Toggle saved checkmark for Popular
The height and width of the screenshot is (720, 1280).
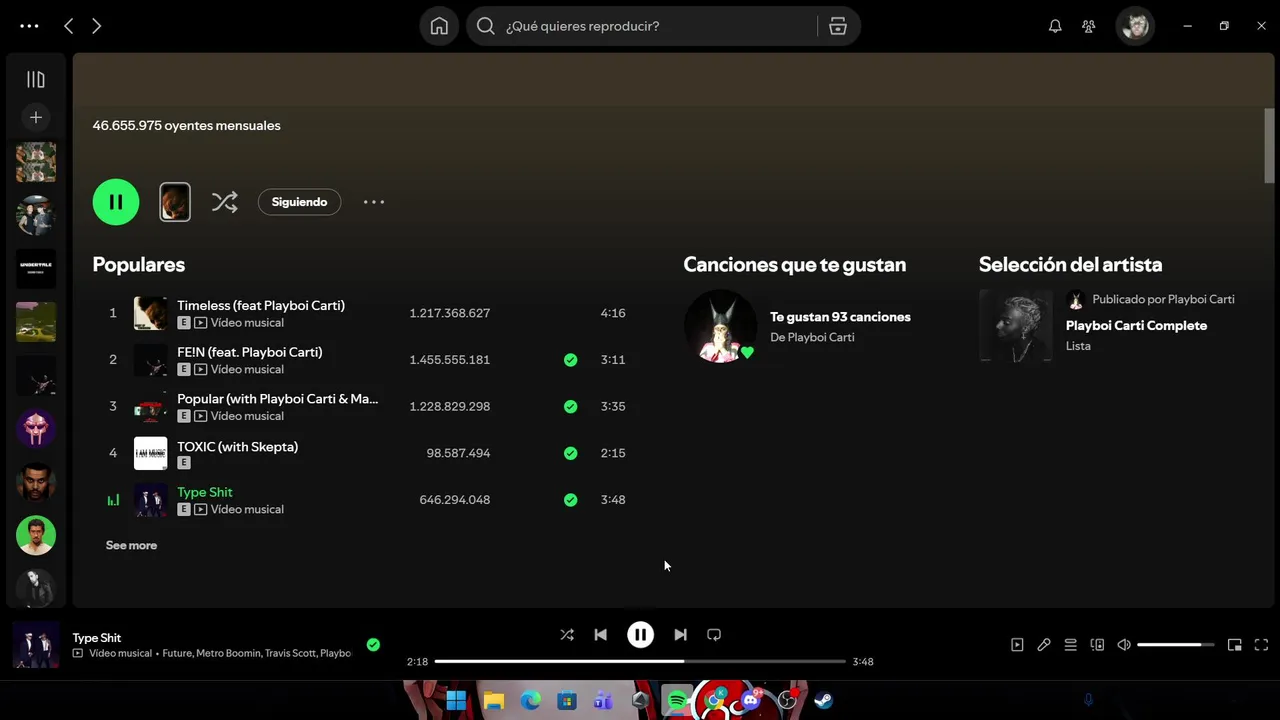[x=570, y=407]
